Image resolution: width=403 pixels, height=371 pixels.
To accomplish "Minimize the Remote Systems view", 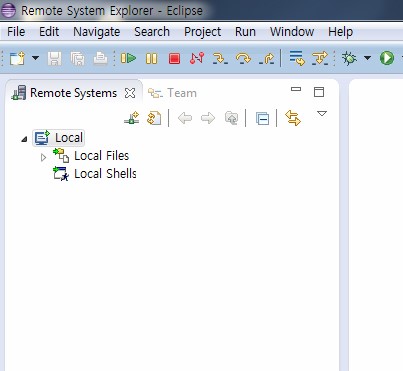I will (296, 89).
